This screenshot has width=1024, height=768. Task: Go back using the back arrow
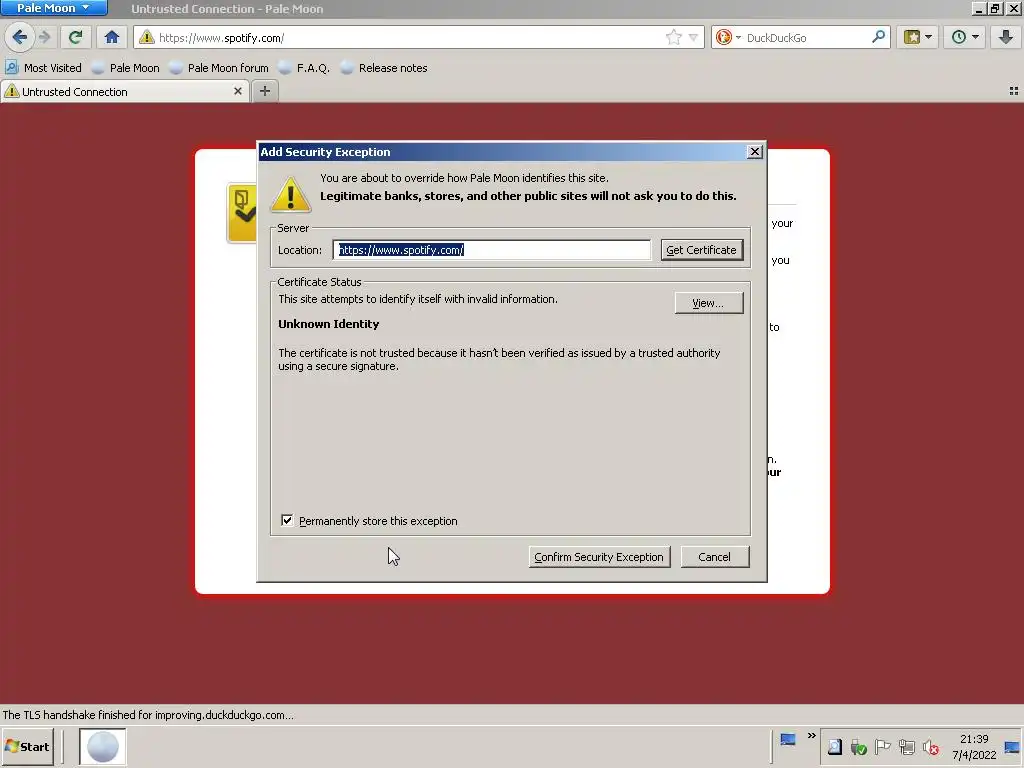20,37
